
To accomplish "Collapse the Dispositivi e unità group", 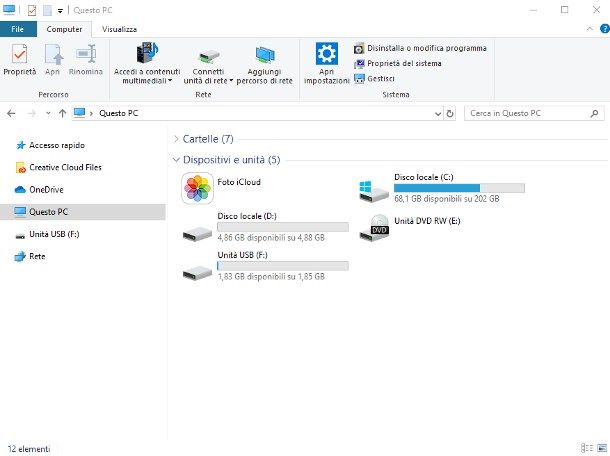I will point(176,160).
